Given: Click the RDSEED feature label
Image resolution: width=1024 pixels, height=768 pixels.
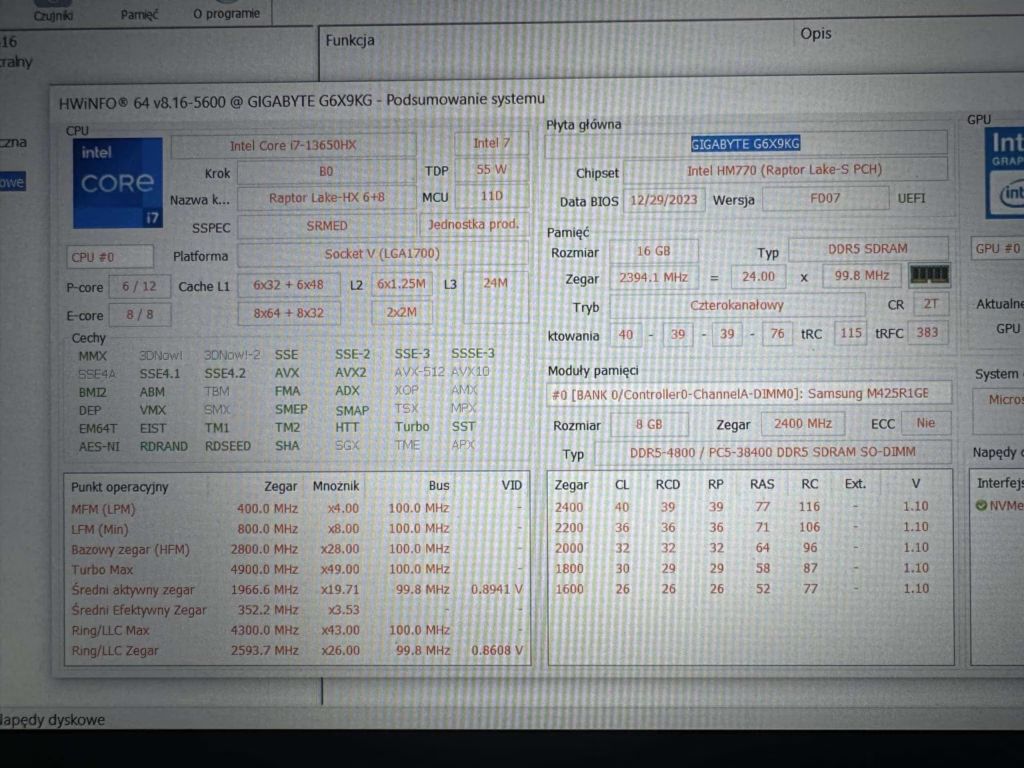Looking at the screenshot, I should (x=227, y=446).
